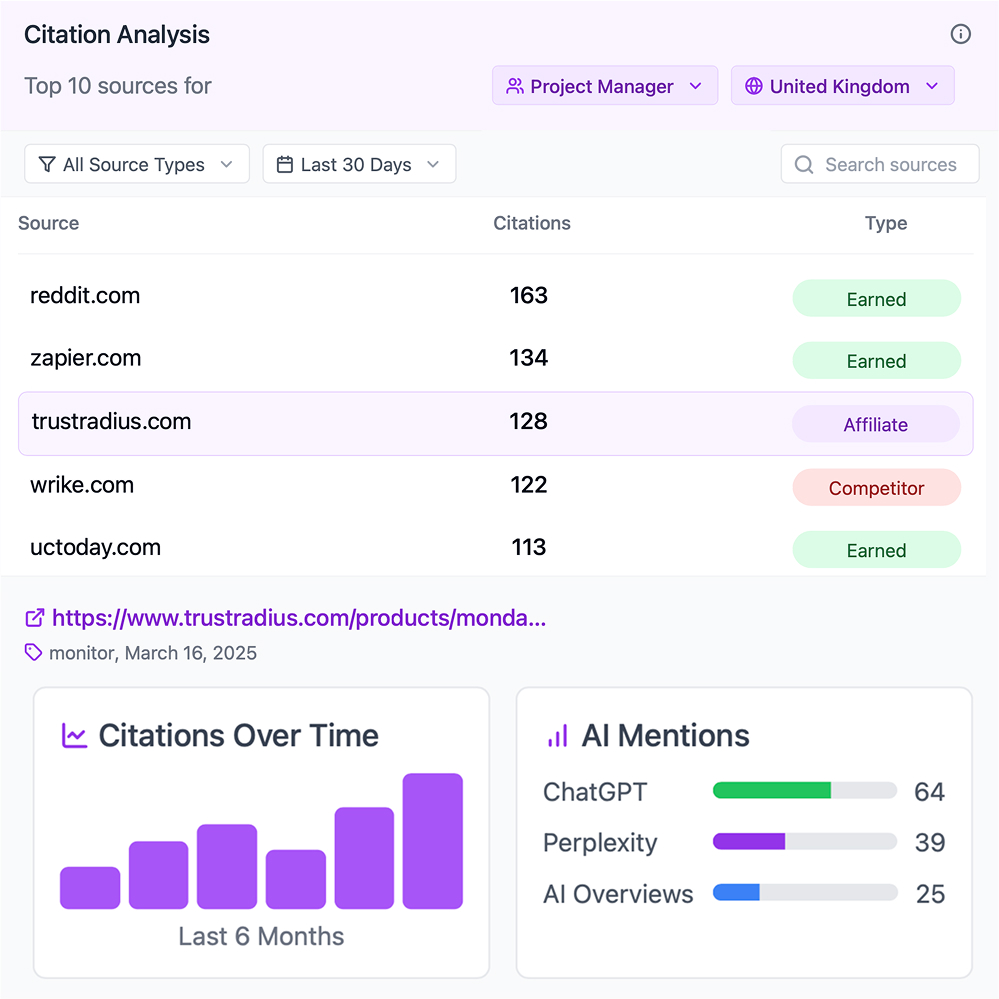Click the Competitor badge for wrike.com

click(876, 488)
